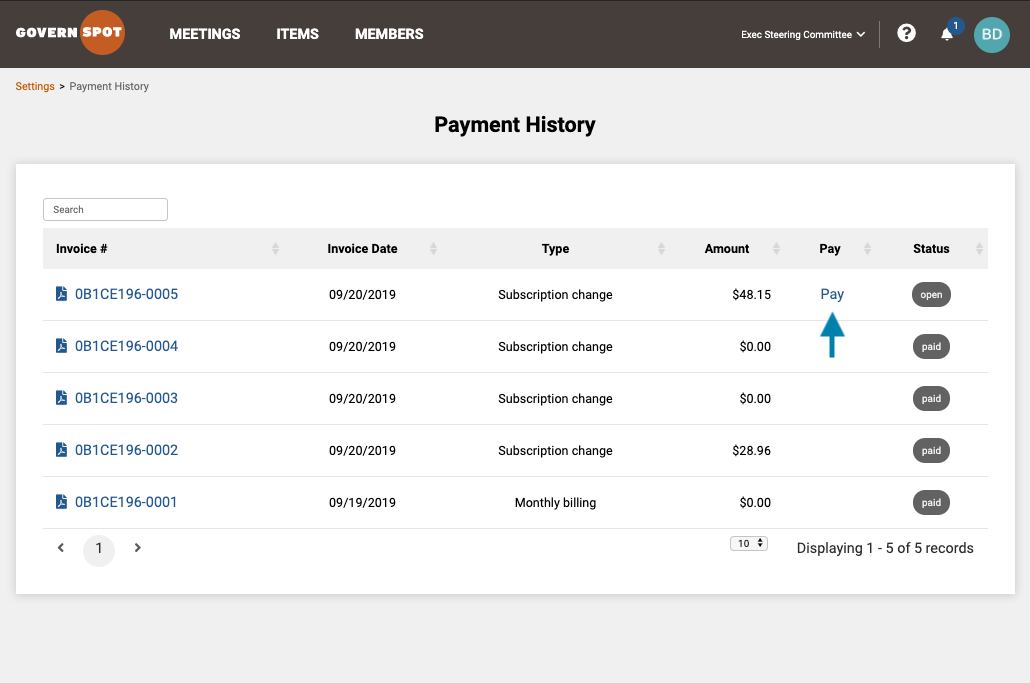The width and height of the screenshot is (1030, 683).
Task: Open PDF icon for invoice 0B1CE196-0002
Action: click(61, 449)
